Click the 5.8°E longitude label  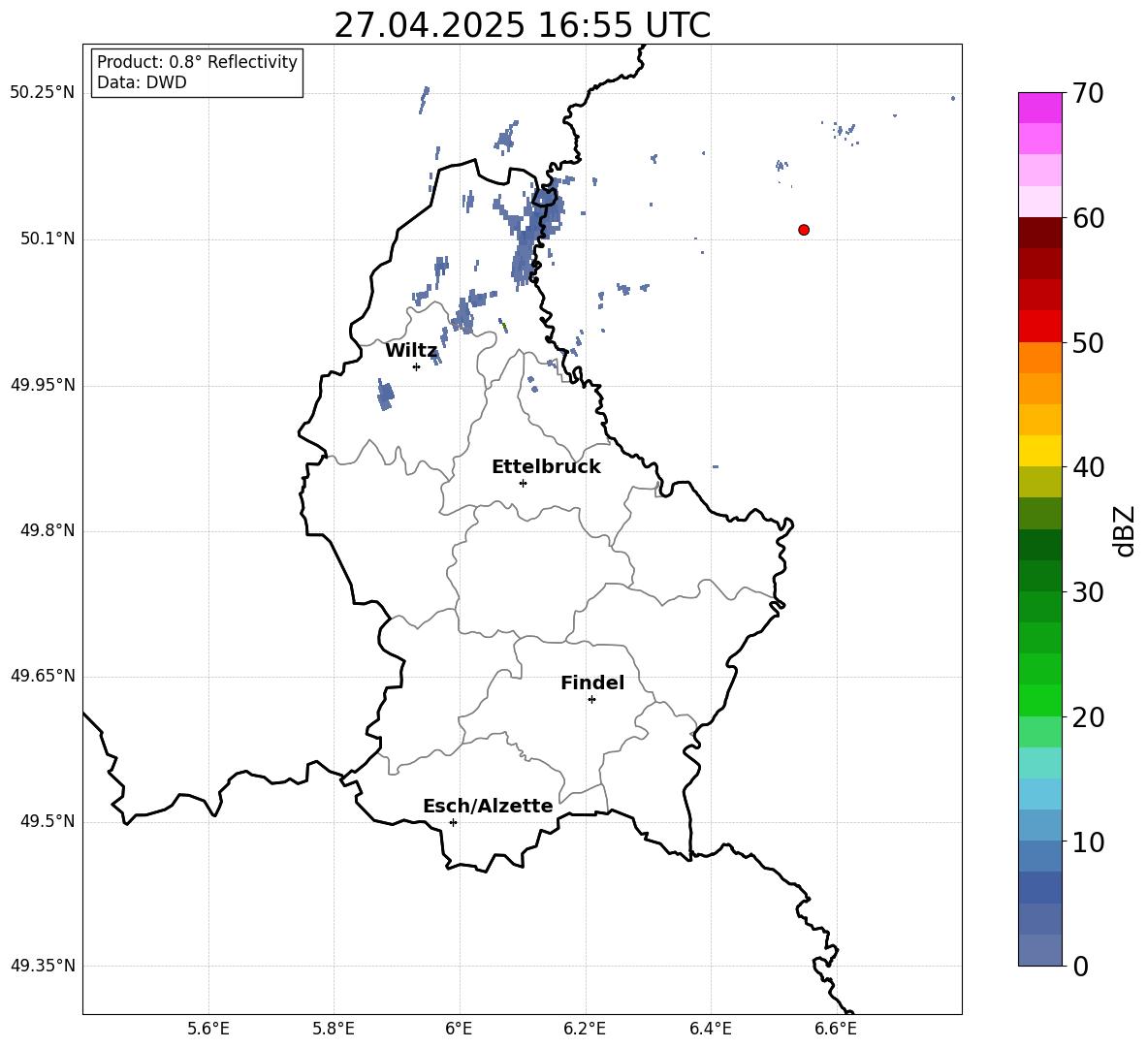point(334,1029)
